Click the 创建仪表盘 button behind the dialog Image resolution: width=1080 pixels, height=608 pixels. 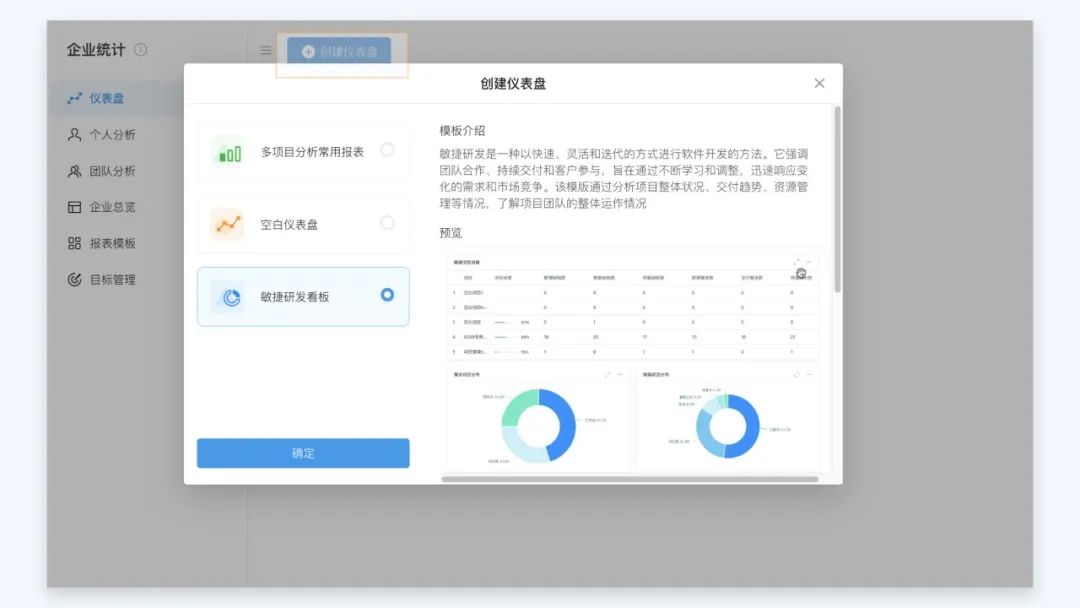pos(339,51)
